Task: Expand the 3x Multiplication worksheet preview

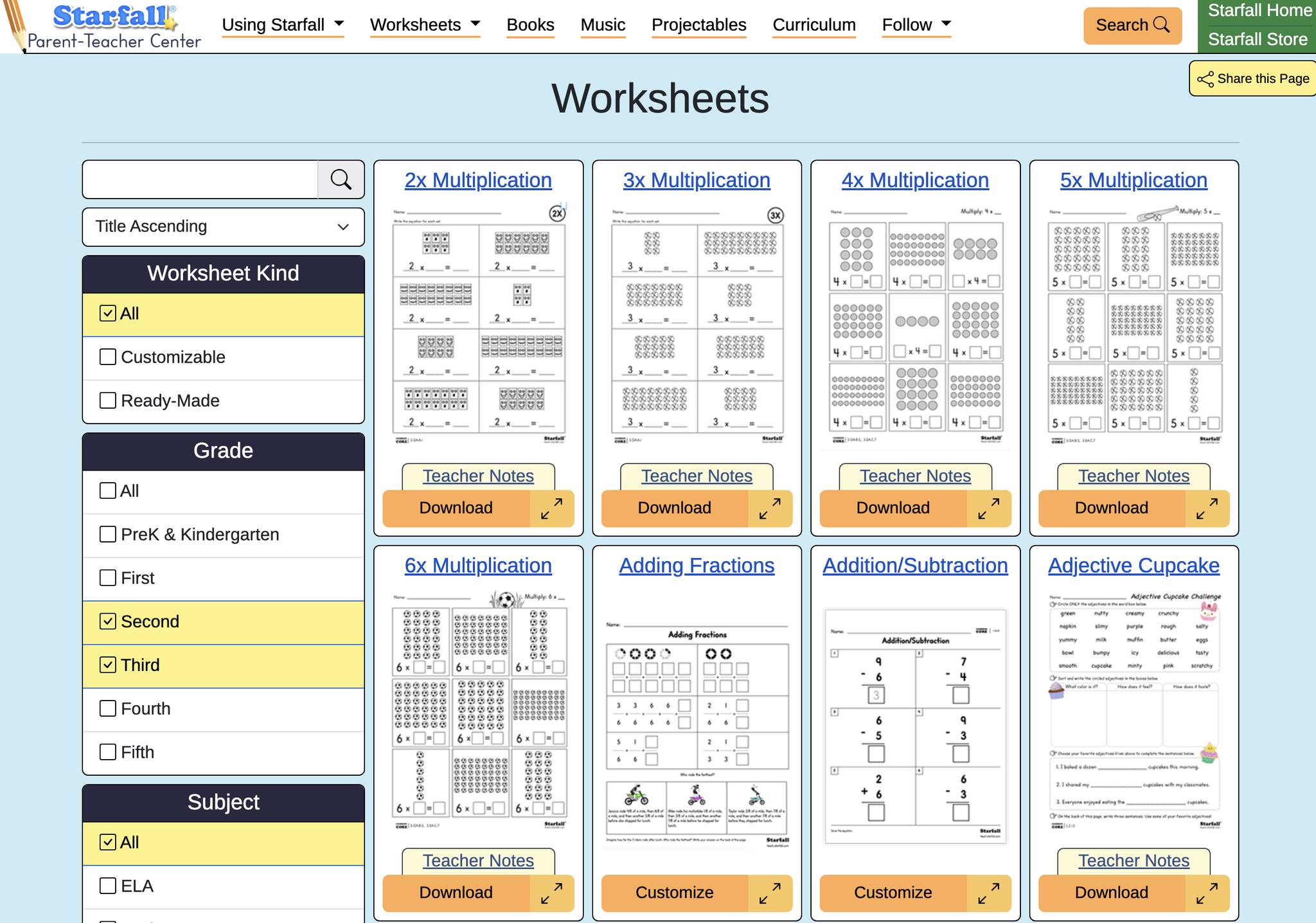Action: (x=770, y=508)
